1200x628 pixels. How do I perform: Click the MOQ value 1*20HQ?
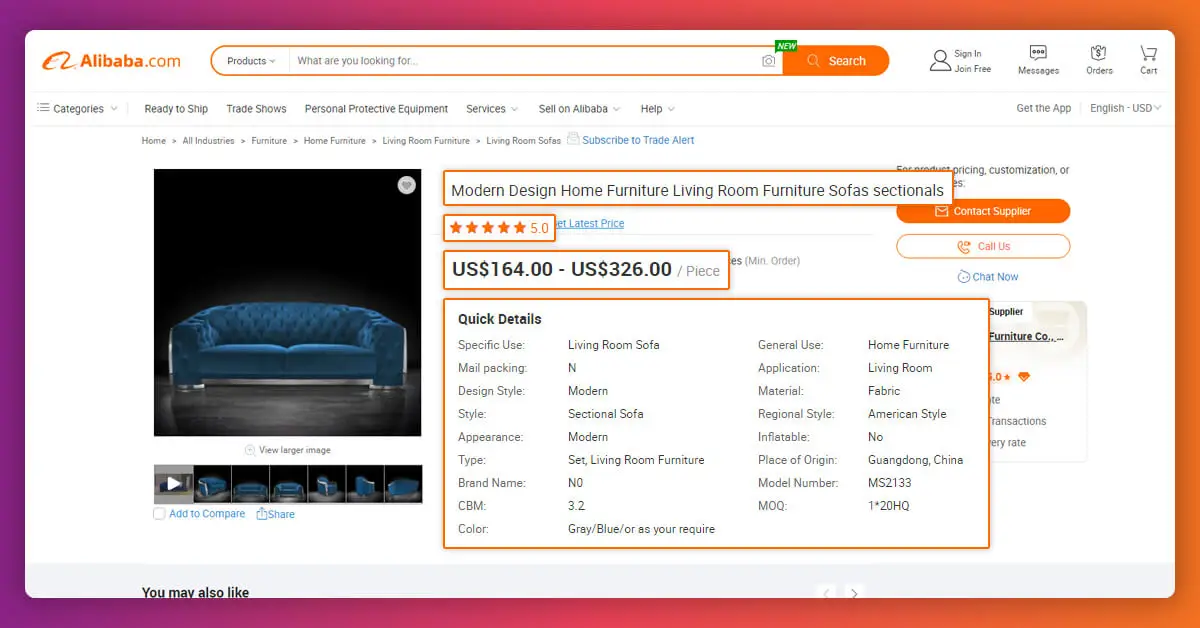point(890,506)
